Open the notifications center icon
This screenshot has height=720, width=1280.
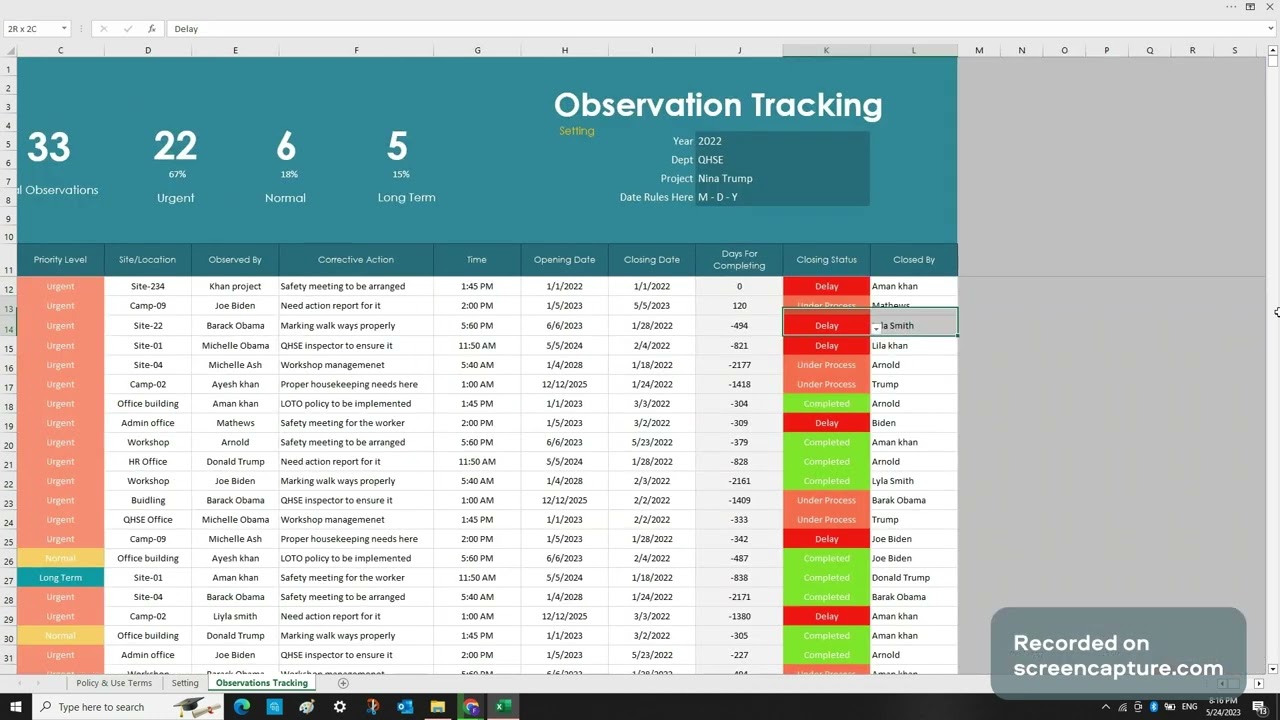point(1259,707)
